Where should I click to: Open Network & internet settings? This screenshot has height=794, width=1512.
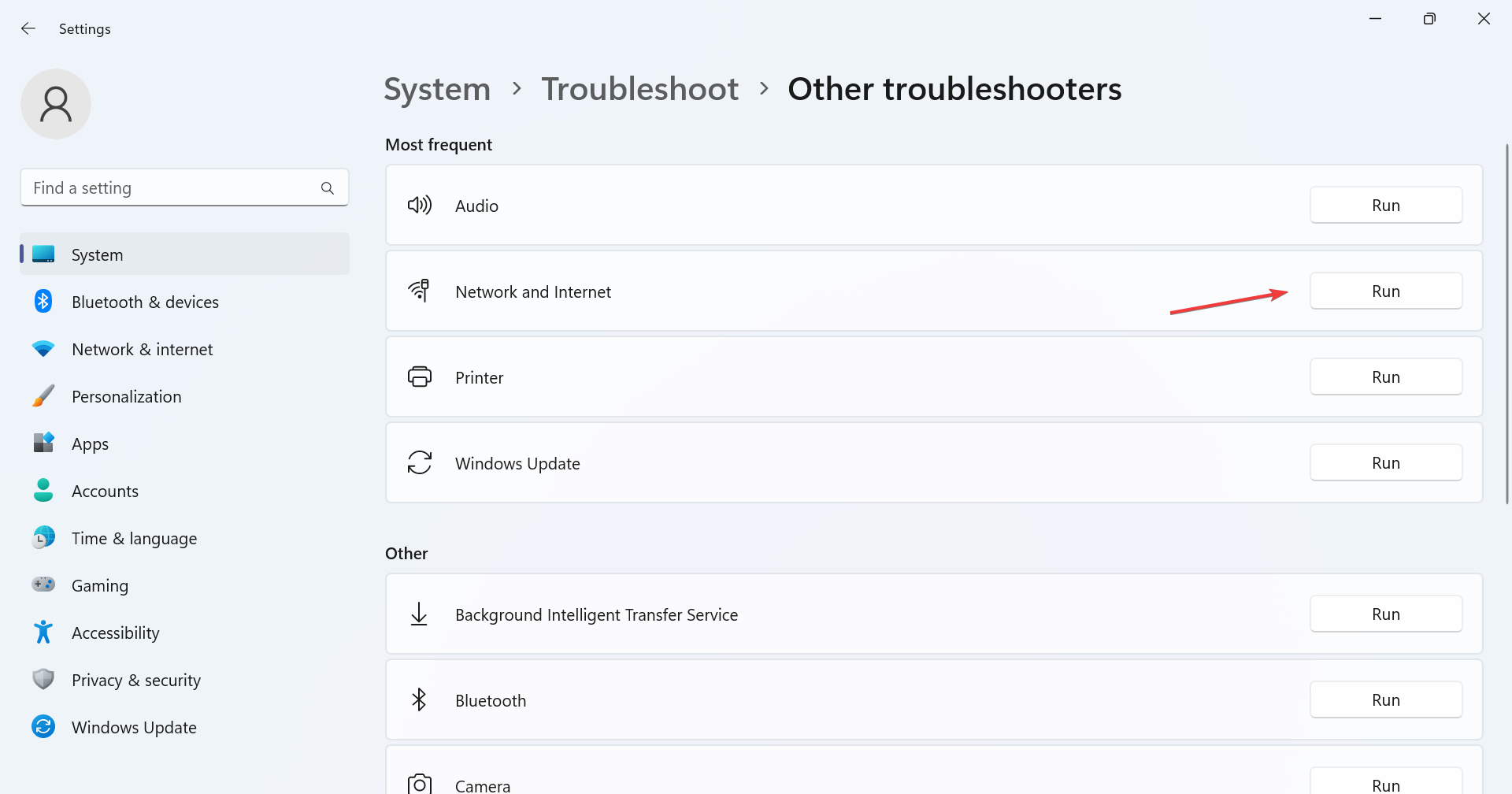click(185, 349)
